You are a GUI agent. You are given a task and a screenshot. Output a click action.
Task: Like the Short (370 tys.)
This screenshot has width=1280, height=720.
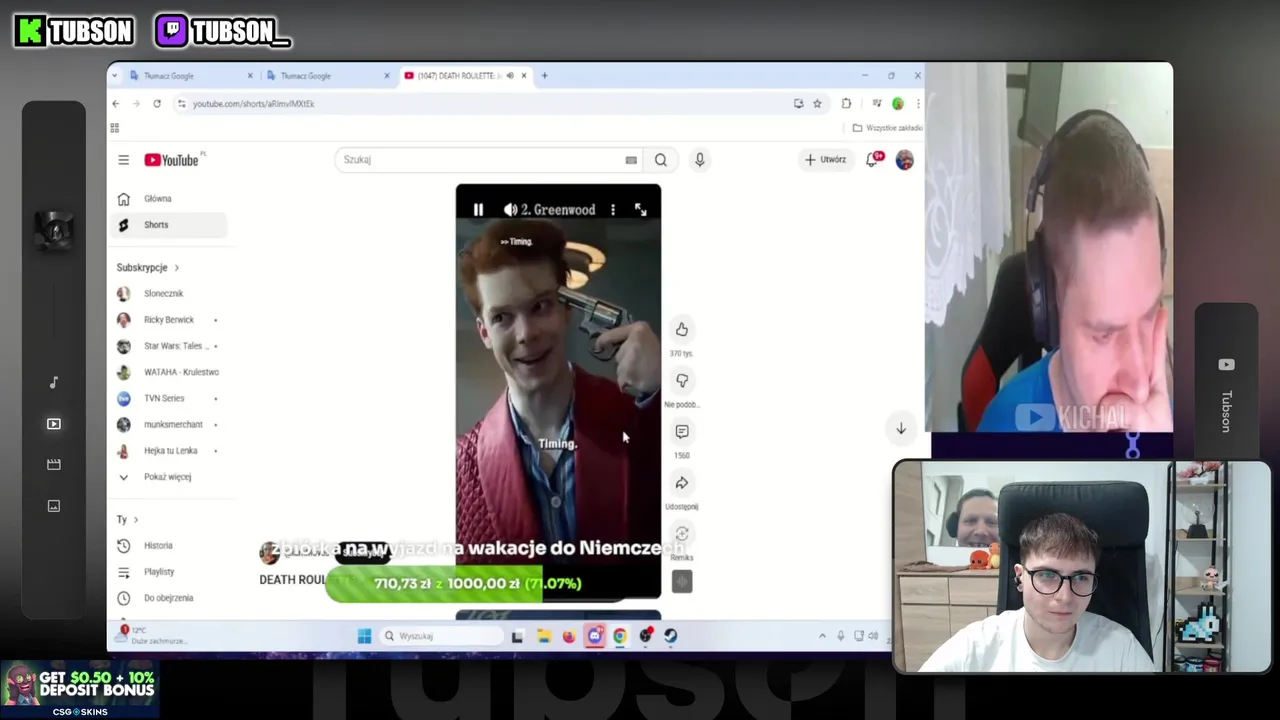[682, 330]
